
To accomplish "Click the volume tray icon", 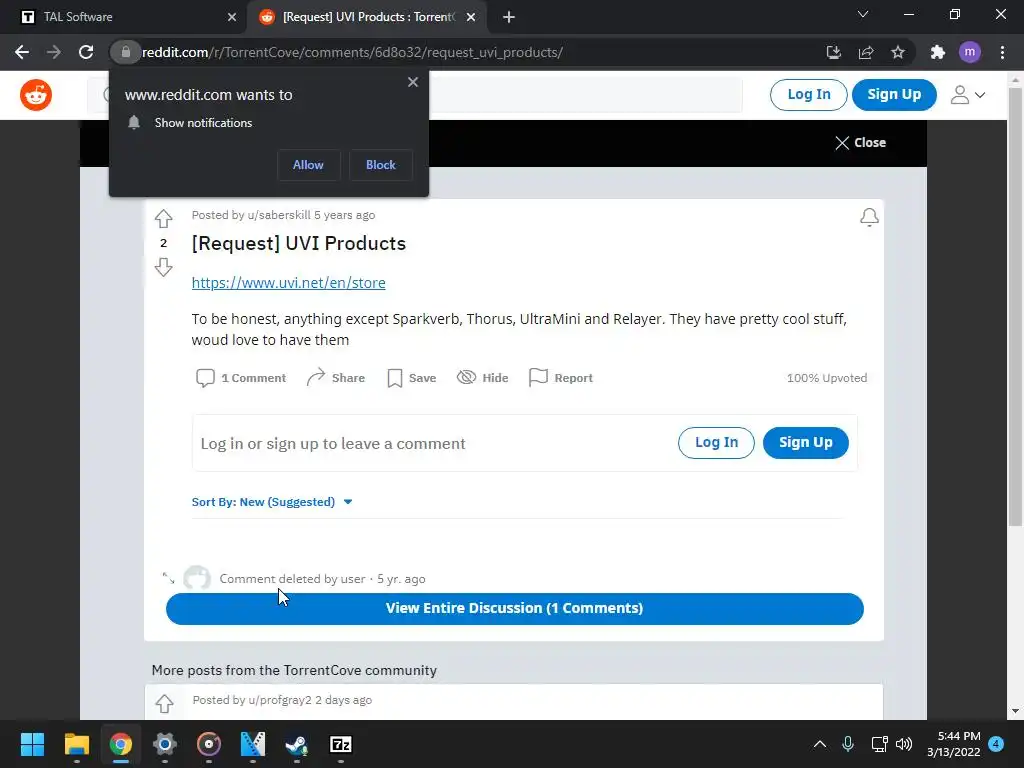I will click(x=904, y=744).
